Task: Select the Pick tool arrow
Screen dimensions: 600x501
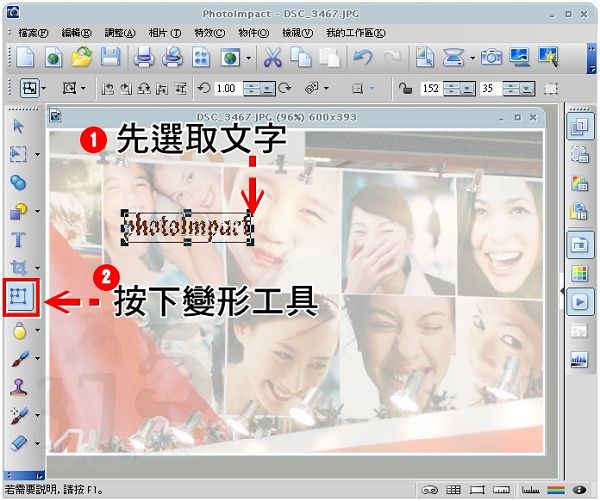Action: point(18,126)
